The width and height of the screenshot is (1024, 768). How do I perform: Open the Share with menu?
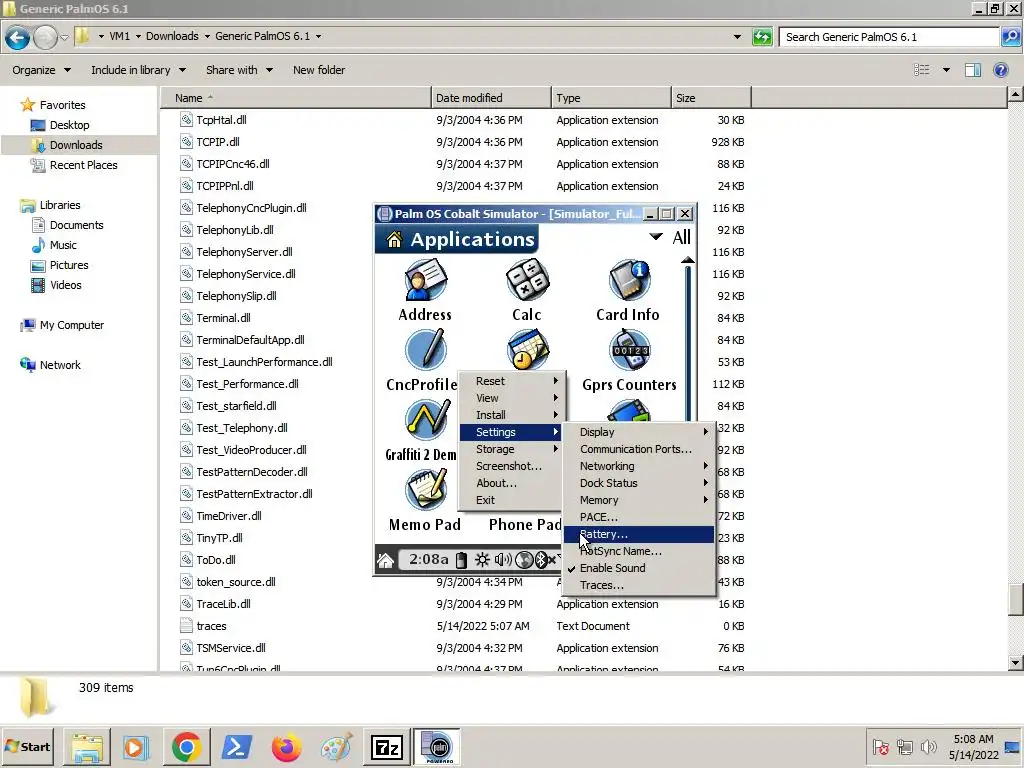[239, 70]
